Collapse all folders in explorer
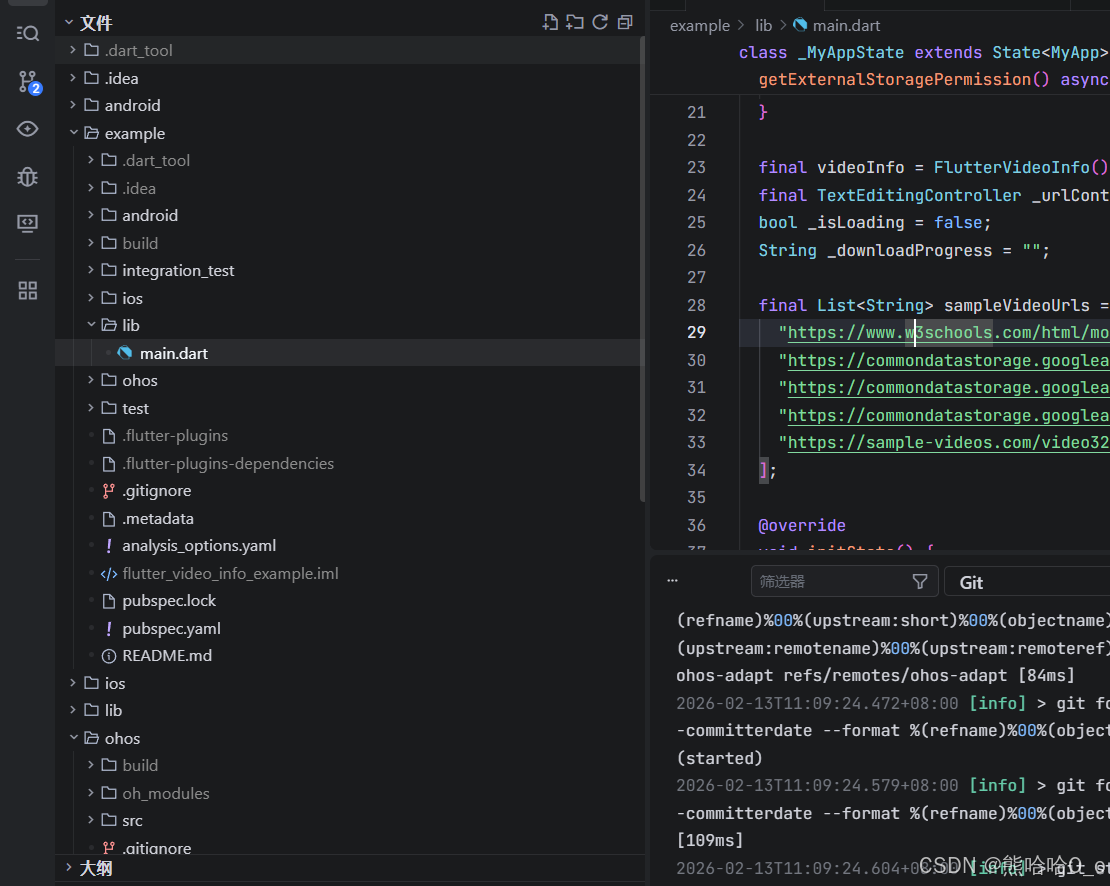 [x=625, y=23]
